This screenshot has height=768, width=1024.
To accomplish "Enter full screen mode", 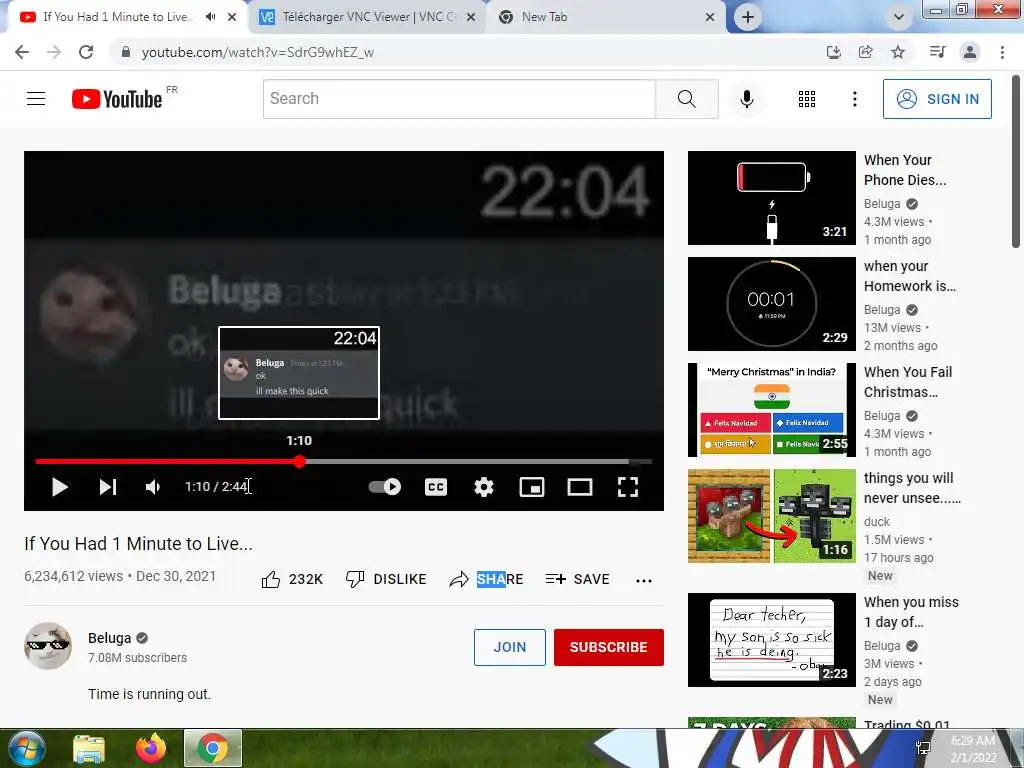I will pyautogui.click(x=628, y=487).
